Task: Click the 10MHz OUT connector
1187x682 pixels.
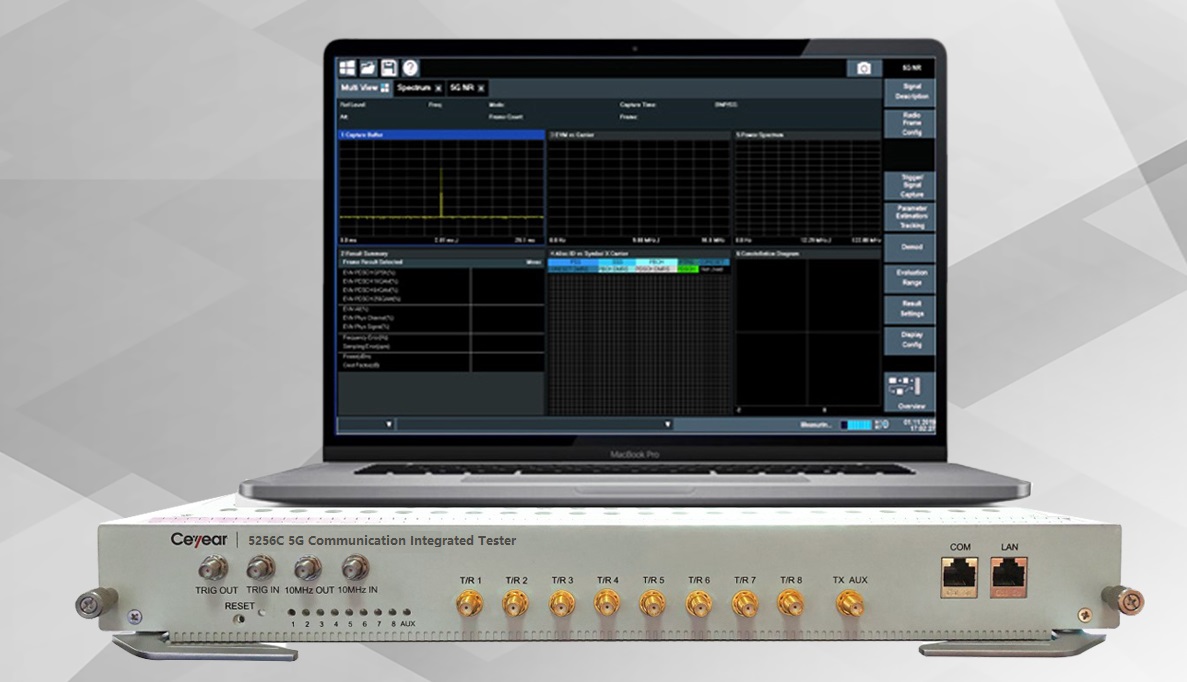Action: pos(308,567)
